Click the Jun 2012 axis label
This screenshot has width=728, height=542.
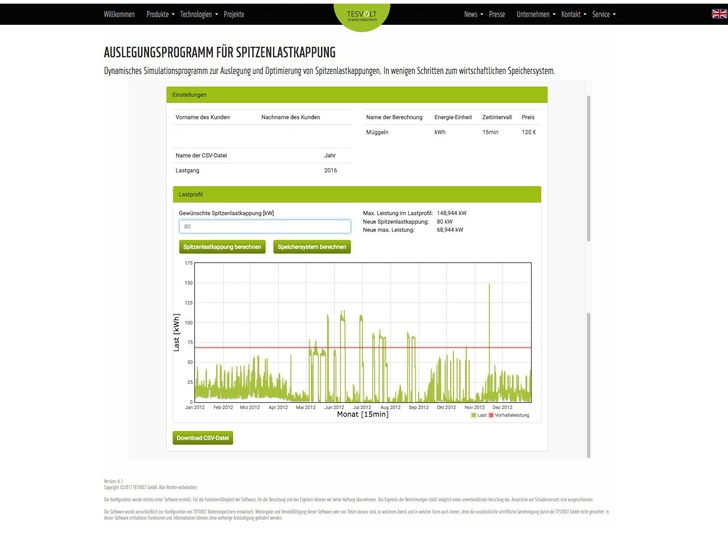[334, 407]
